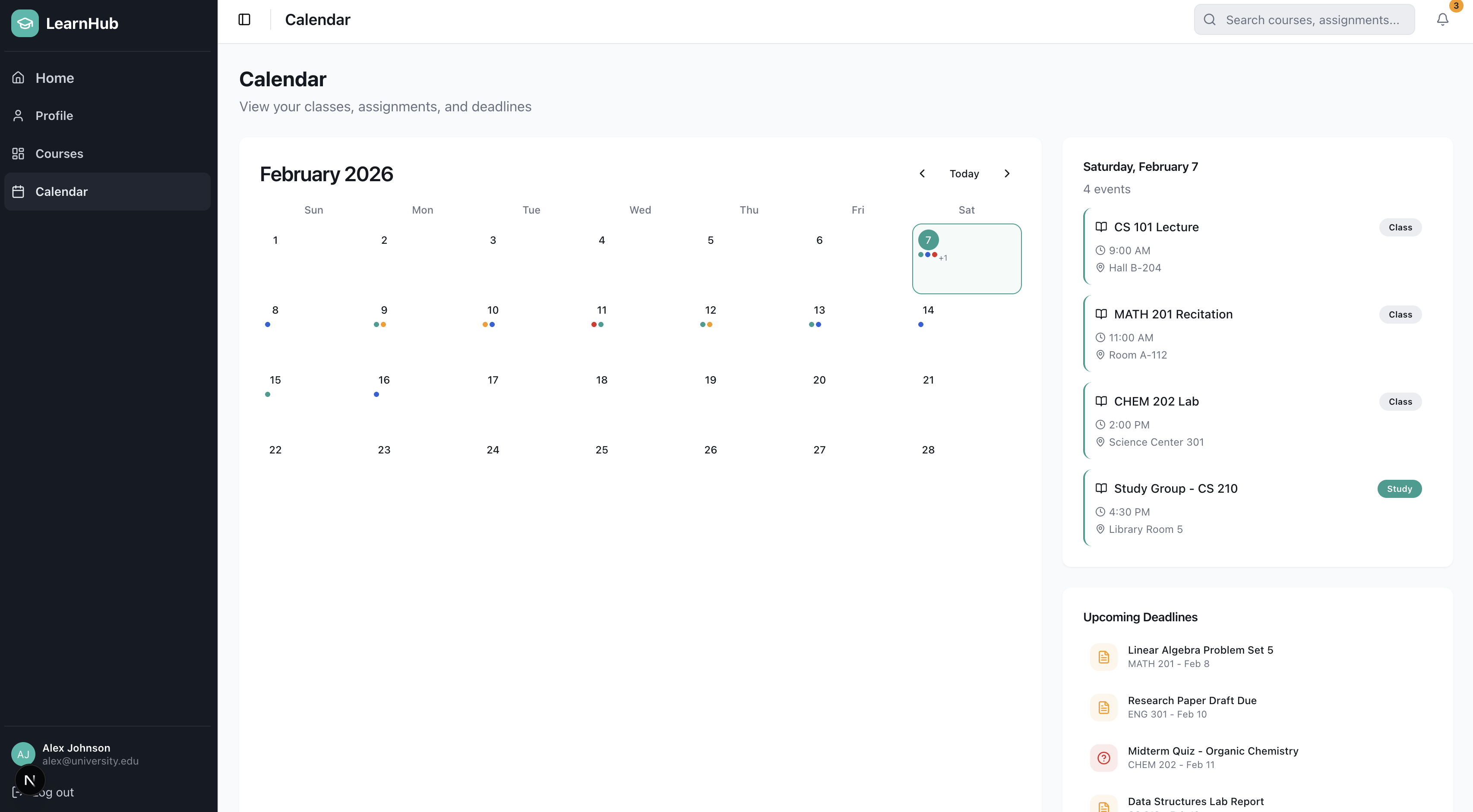Click the green Study tag

click(x=1399, y=488)
